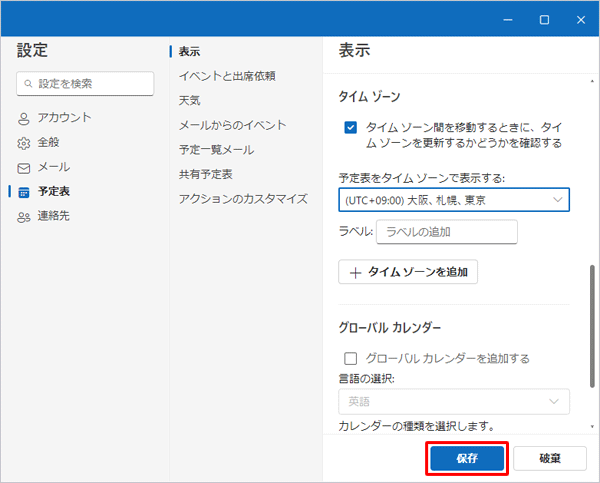Click the 連絡先 people icon

pyautogui.click(x=24, y=217)
